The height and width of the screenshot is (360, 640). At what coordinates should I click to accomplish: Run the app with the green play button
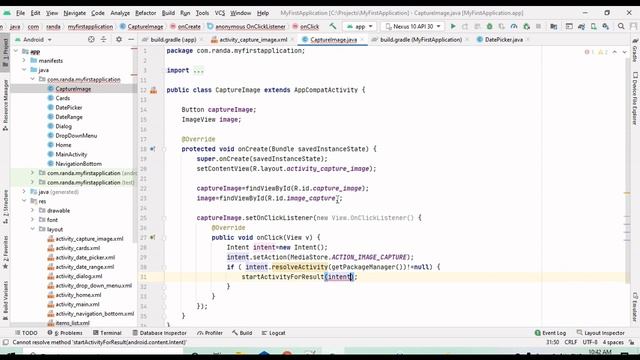[x=453, y=27]
